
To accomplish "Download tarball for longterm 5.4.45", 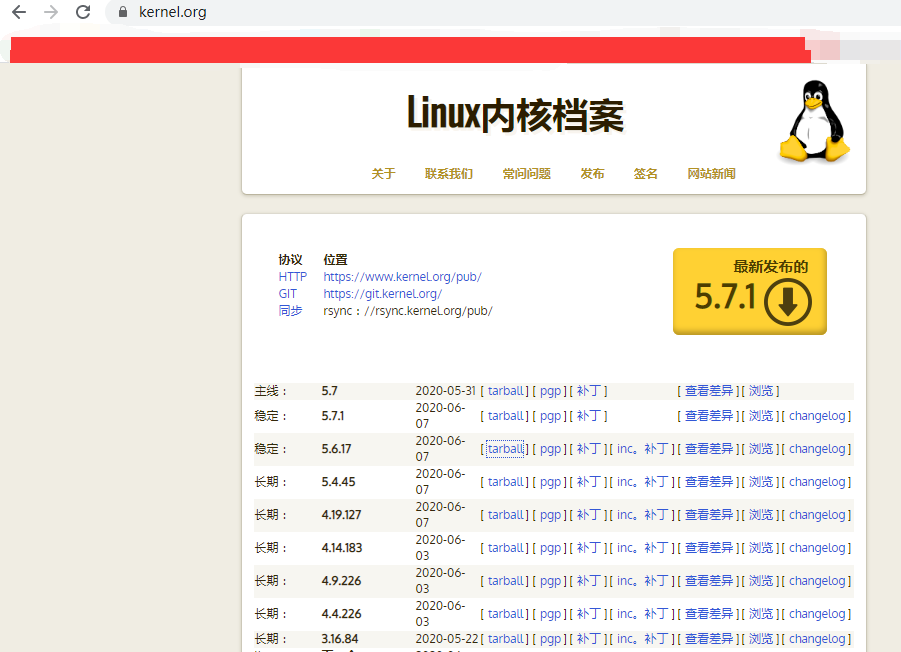I will click(506, 482).
